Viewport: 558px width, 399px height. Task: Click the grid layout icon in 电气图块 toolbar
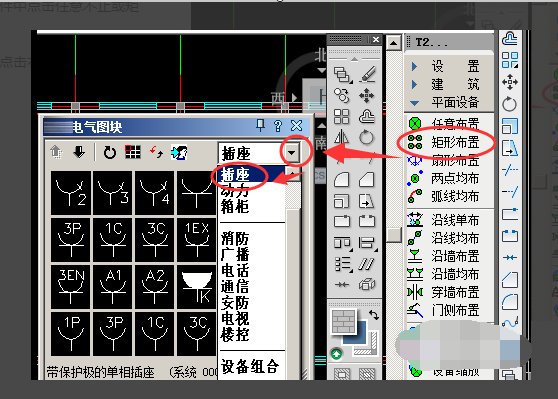click(133, 152)
